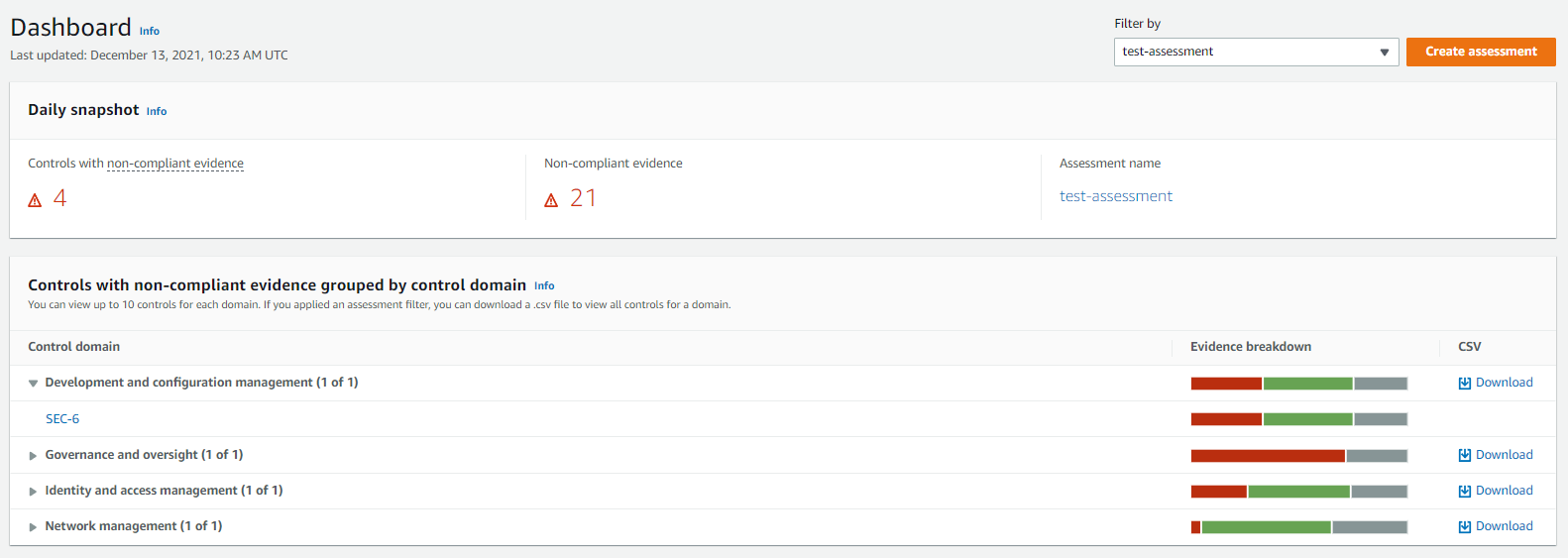Click Info link beside control domain heading
Viewport: 1568px width, 558px height.
[x=544, y=286]
